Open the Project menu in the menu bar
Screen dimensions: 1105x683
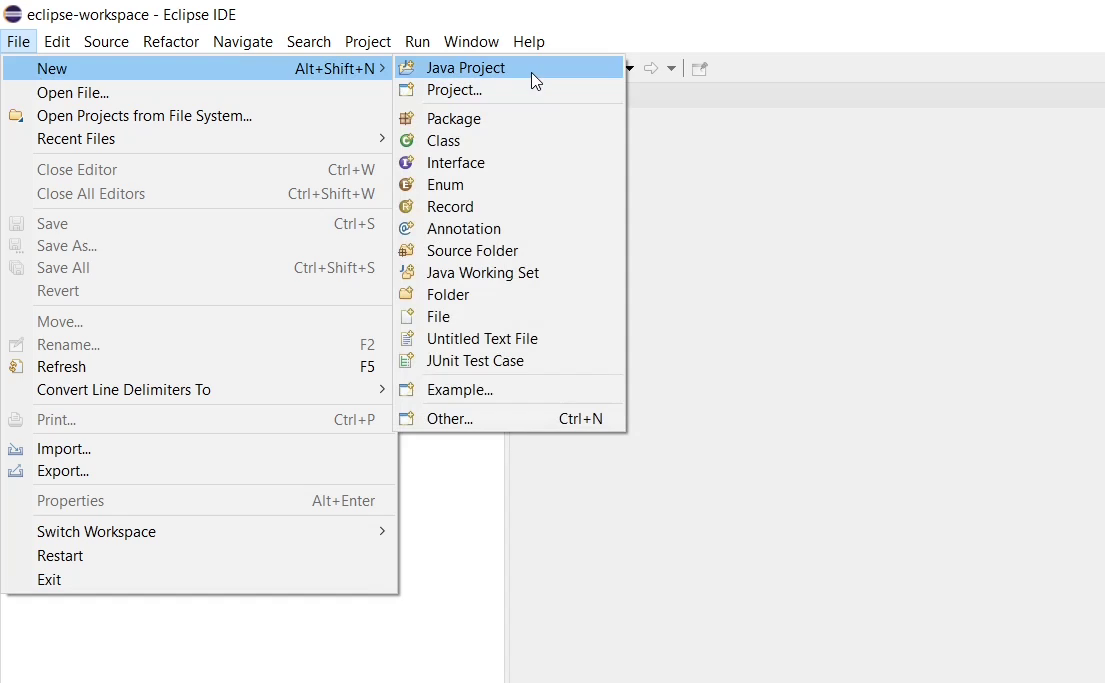(x=368, y=42)
